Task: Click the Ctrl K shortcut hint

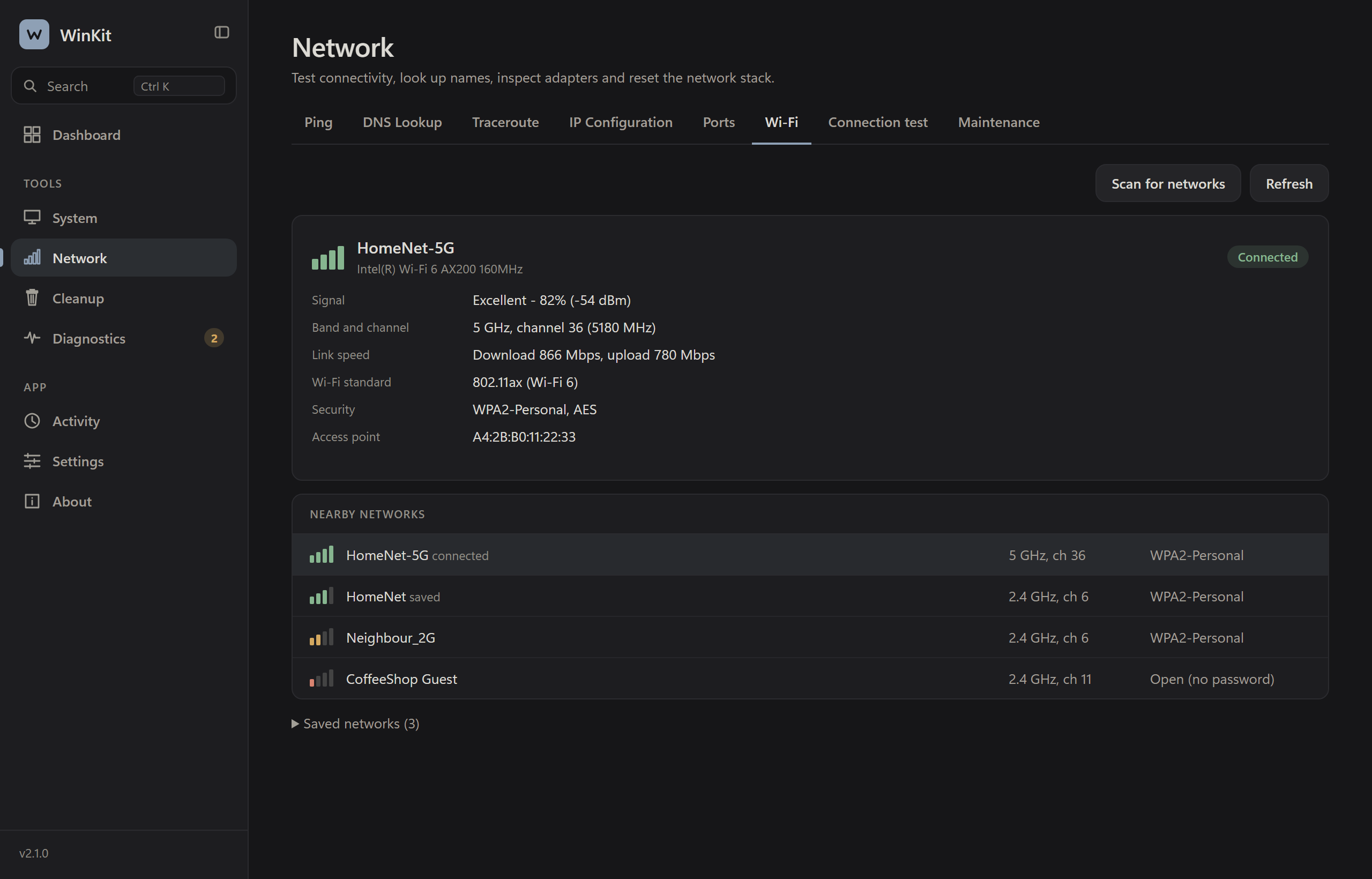Action: (x=178, y=86)
